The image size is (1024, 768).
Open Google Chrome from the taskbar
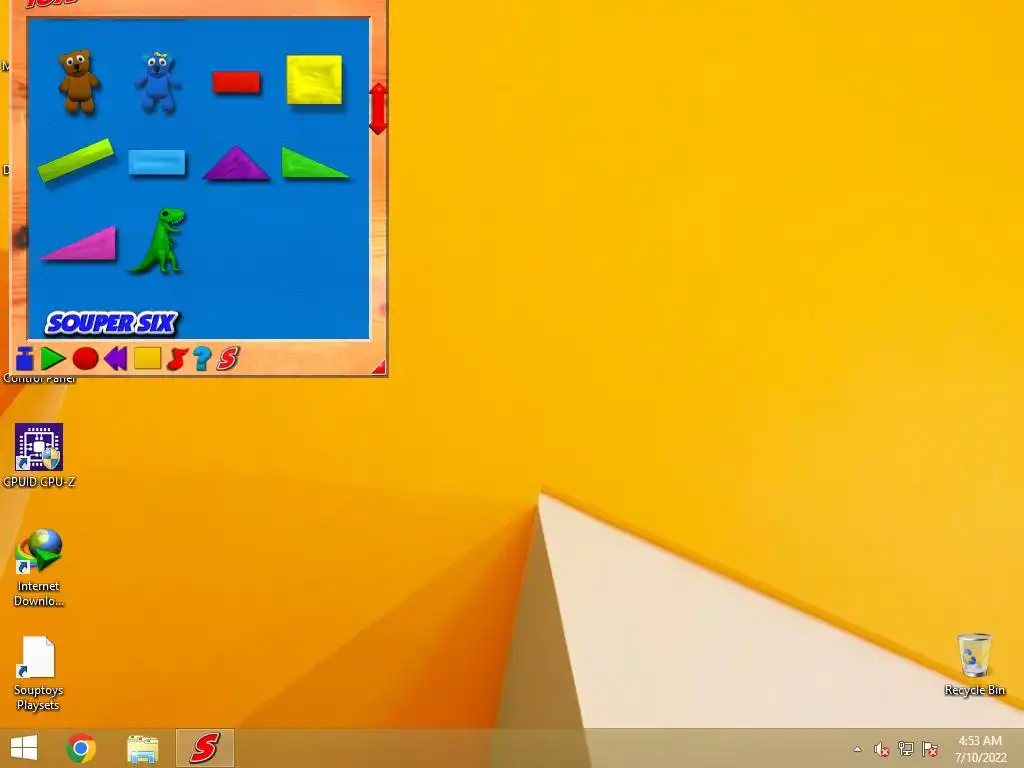(81, 748)
